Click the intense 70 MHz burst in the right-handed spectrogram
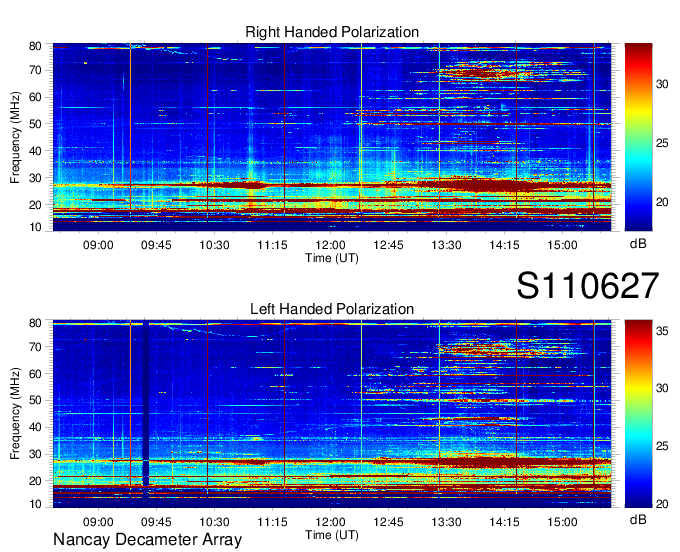The width and height of the screenshot is (680, 552). (479, 72)
